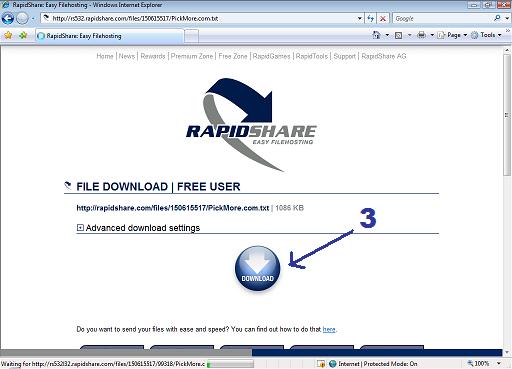Click the Add to Favorites icon

tap(23, 35)
